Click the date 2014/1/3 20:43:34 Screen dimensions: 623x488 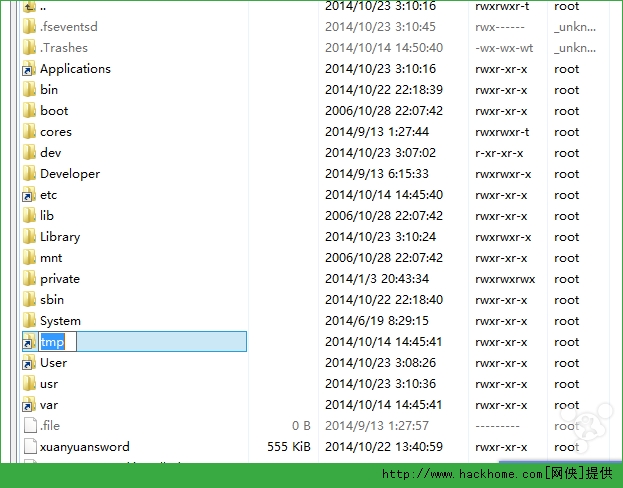point(377,279)
